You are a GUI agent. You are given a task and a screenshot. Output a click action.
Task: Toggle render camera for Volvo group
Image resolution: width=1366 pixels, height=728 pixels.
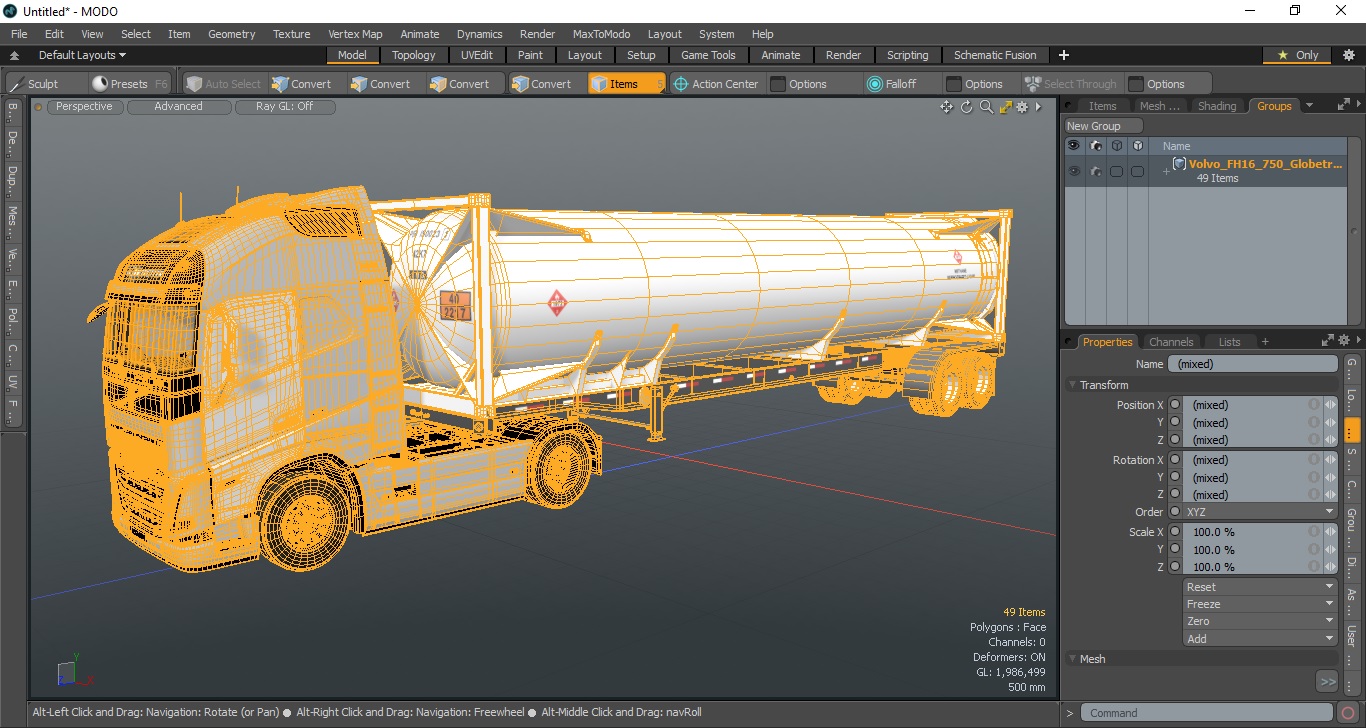(x=1096, y=172)
